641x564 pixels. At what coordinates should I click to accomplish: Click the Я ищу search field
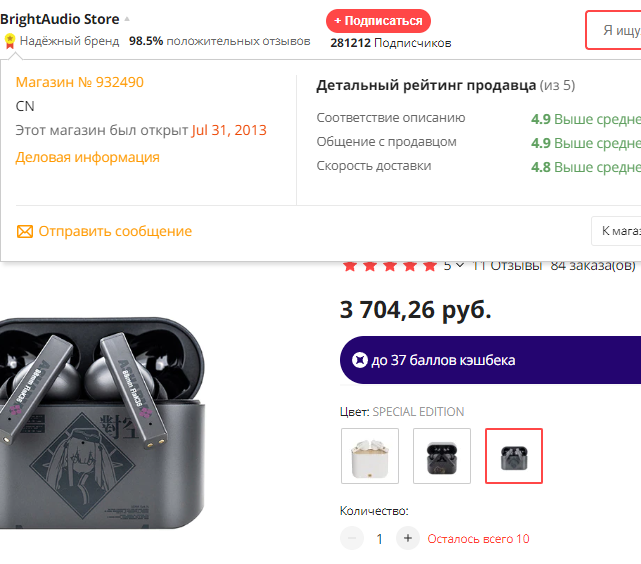click(x=615, y=30)
